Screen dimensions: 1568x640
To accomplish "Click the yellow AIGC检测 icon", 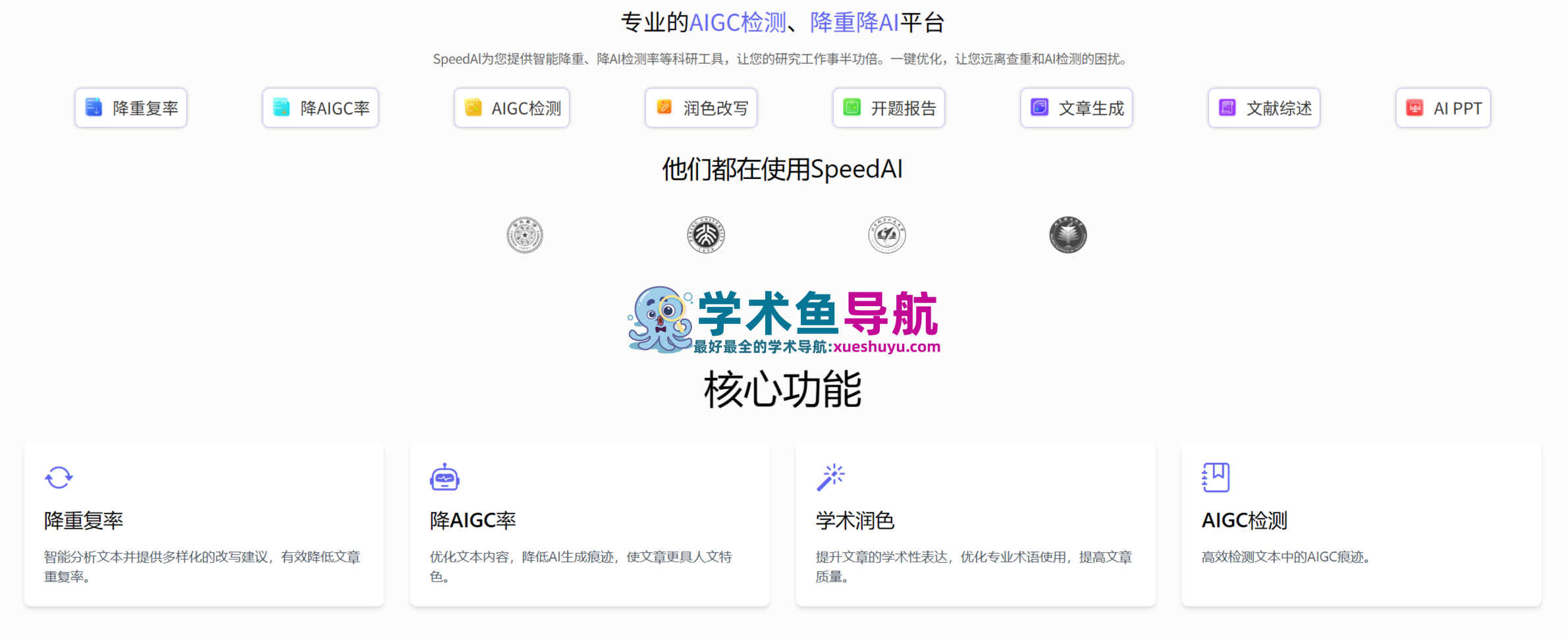I will 473,107.
